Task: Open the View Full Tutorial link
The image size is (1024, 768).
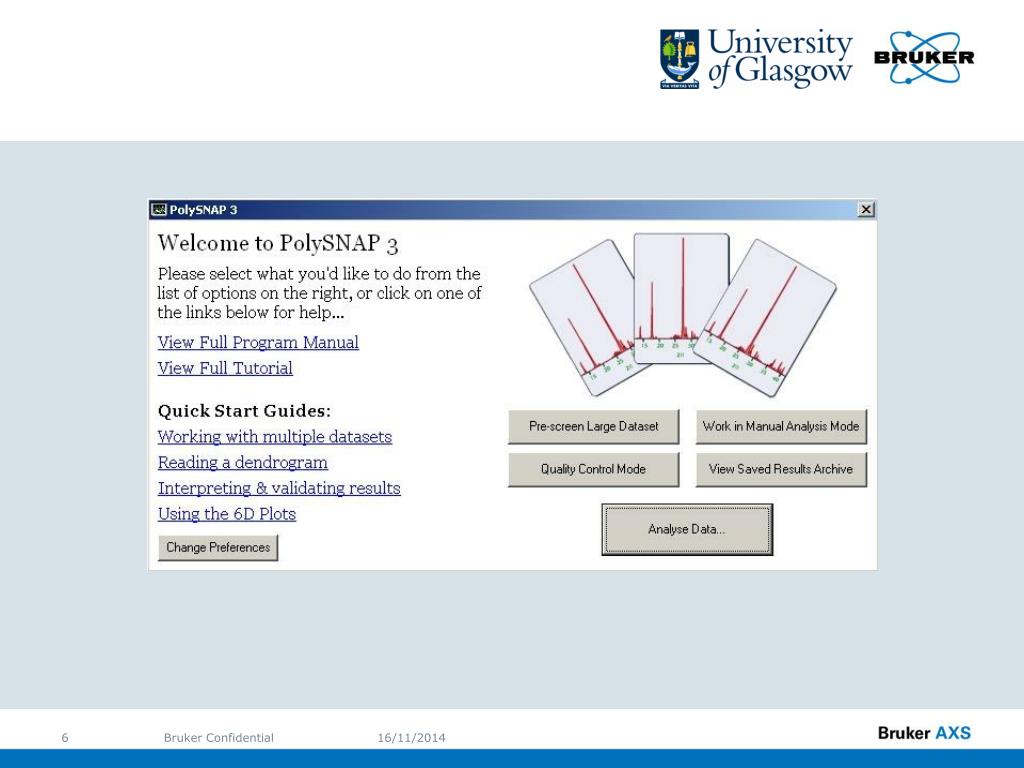Action: (x=225, y=368)
